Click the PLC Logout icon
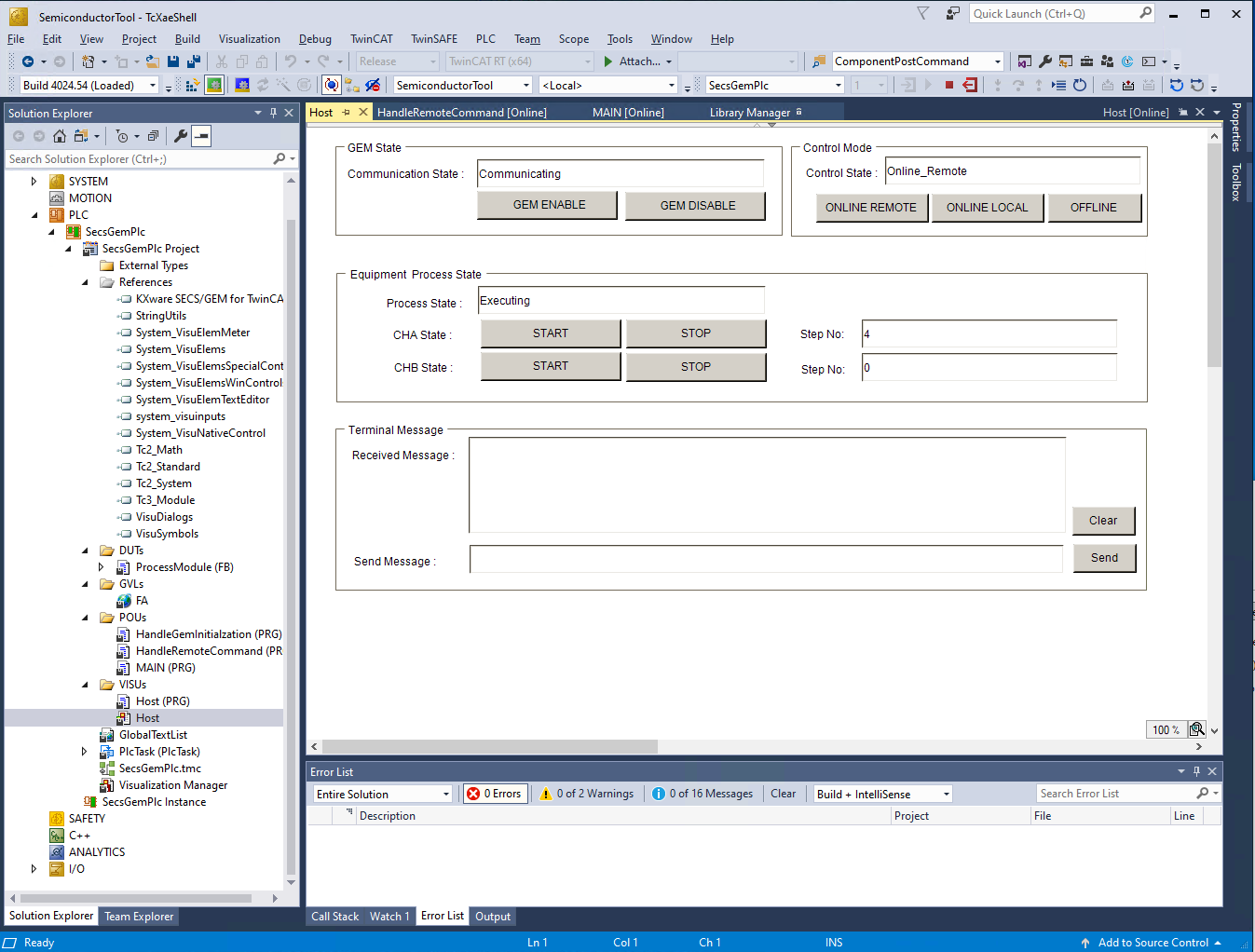The width and height of the screenshot is (1255, 952). tap(970, 85)
